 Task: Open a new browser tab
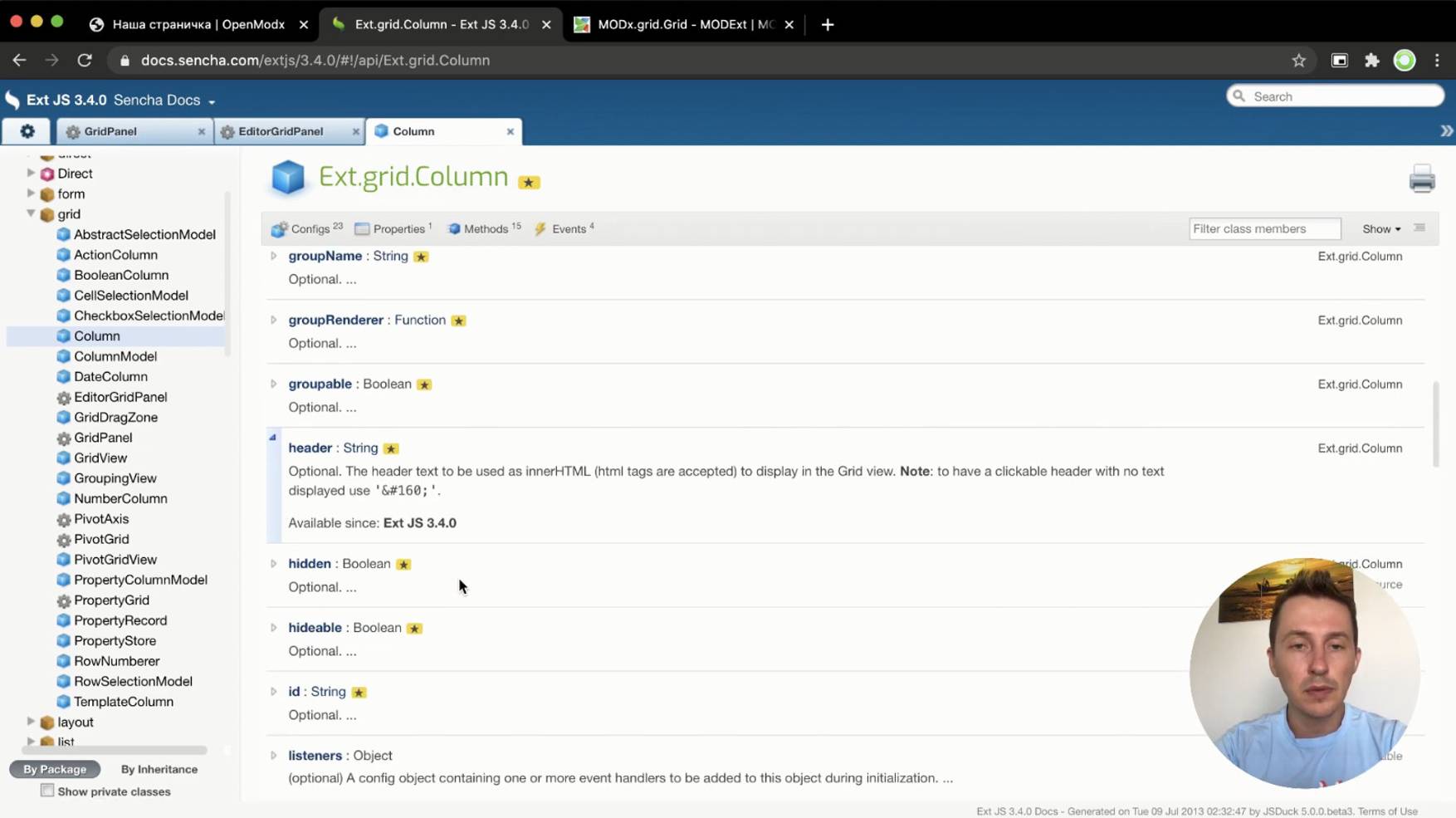[828, 25]
